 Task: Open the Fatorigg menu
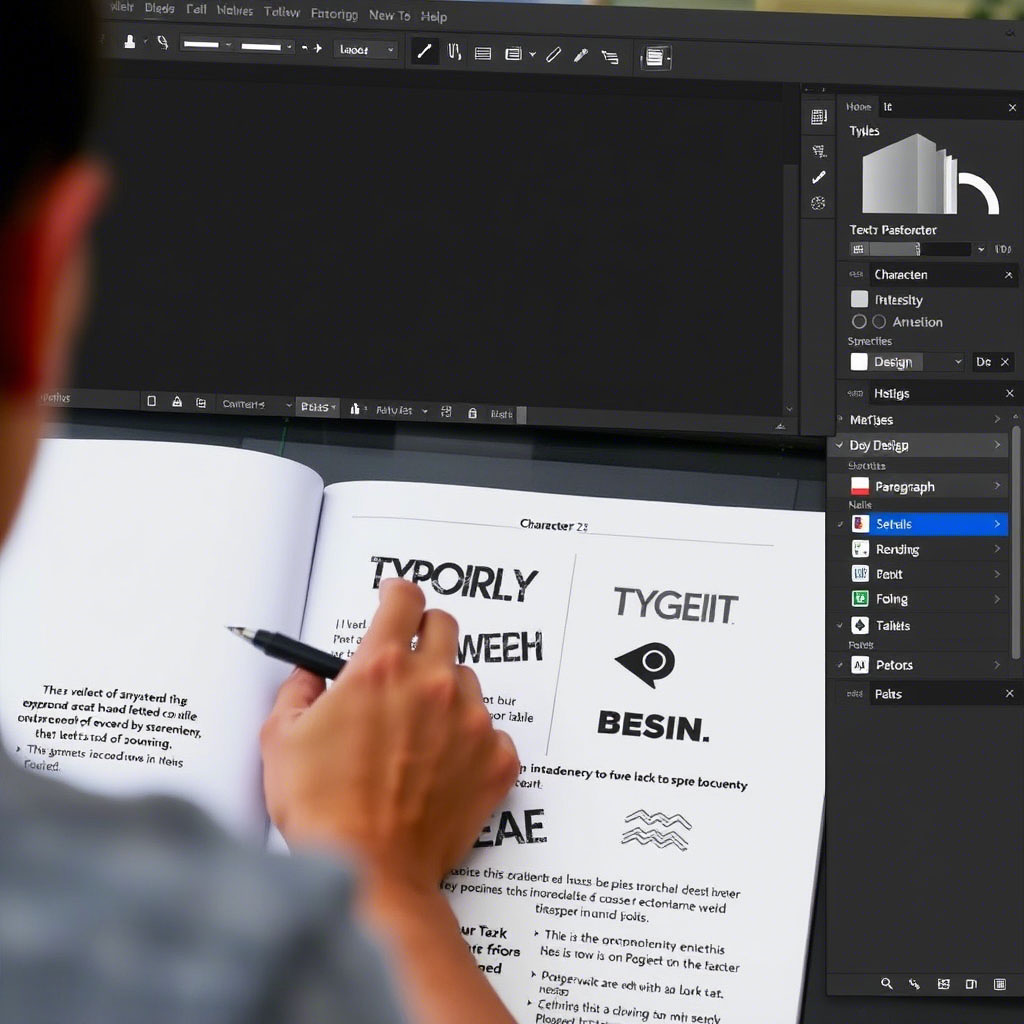coord(334,14)
